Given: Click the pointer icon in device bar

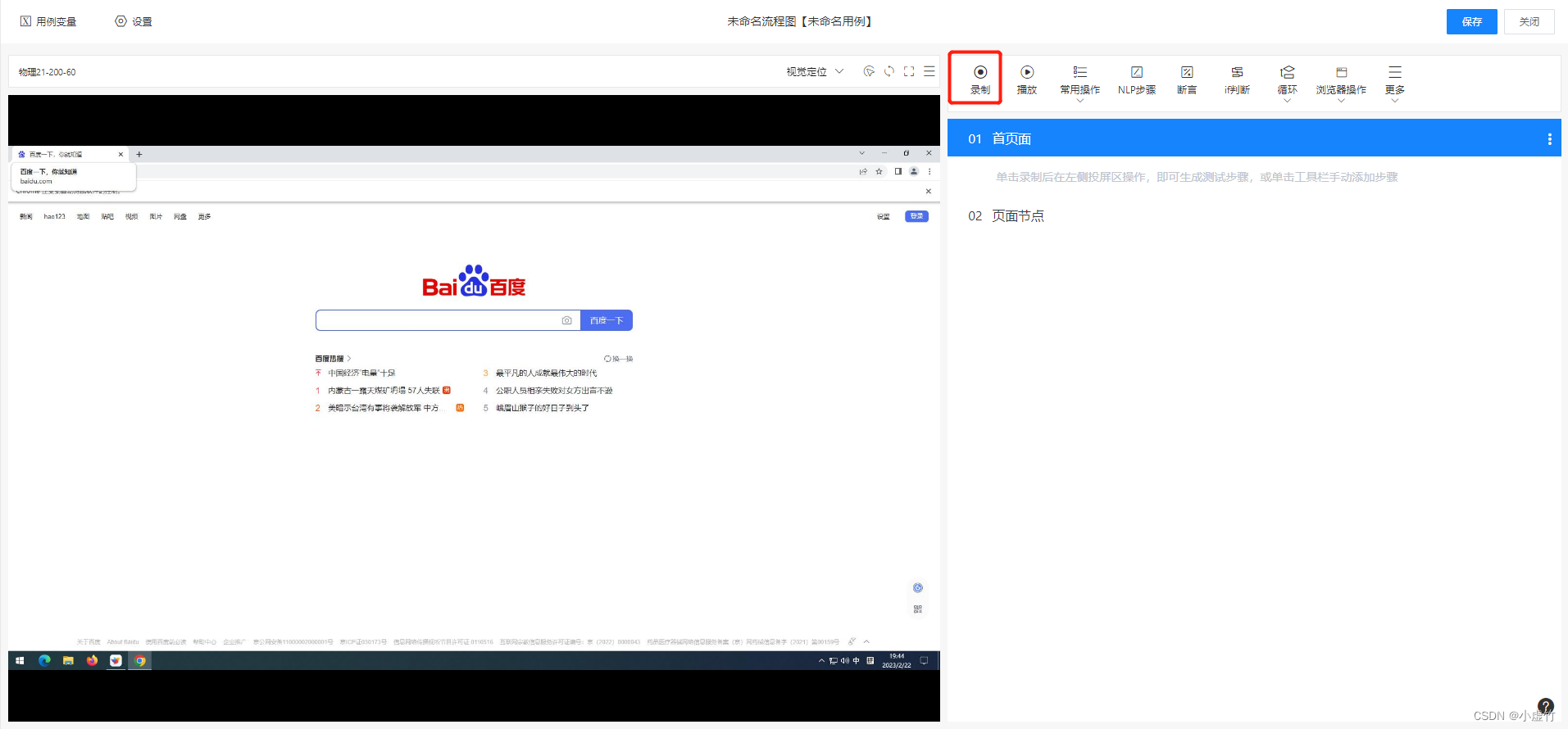Looking at the screenshot, I should pos(869,71).
